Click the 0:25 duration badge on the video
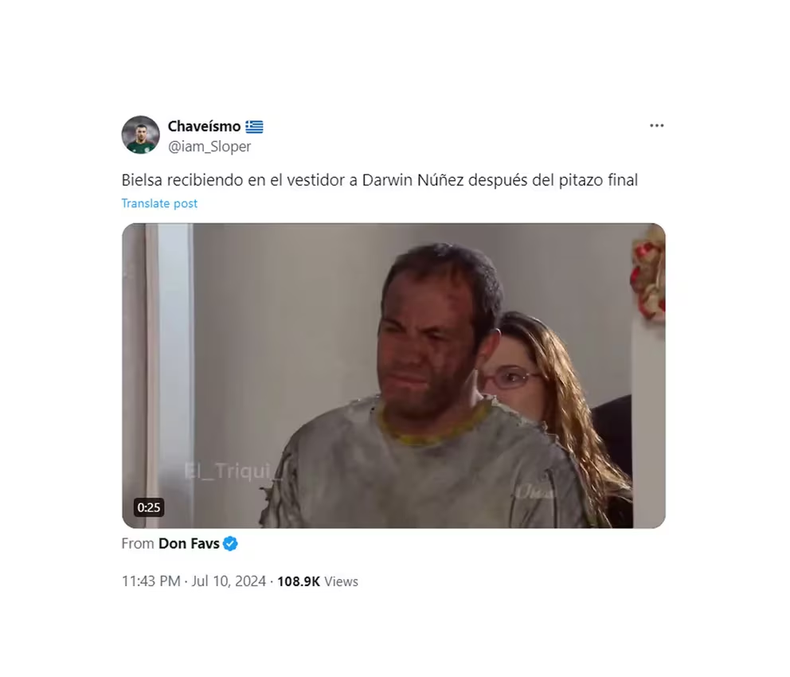The height and width of the screenshot is (677, 790). (x=149, y=507)
